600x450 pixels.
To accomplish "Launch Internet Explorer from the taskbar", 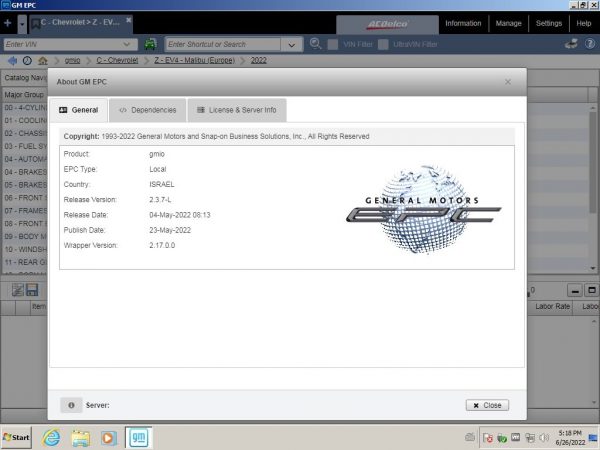I will (x=51, y=438).
